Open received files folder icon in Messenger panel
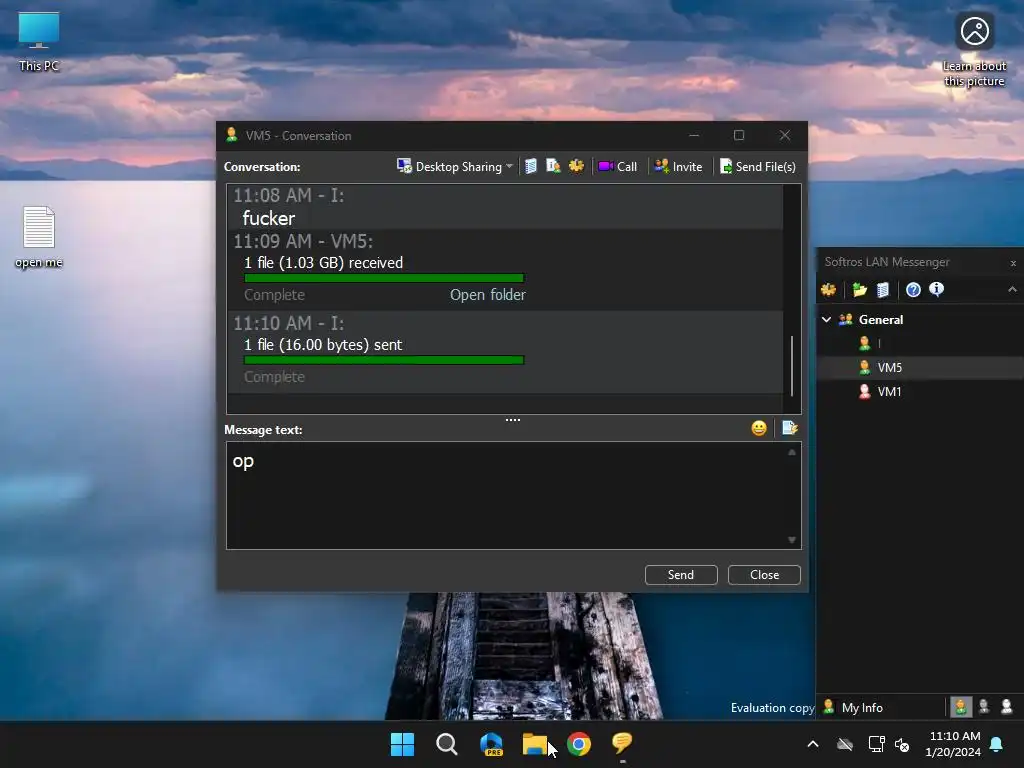1024x768 pixels. coord(859,290)
